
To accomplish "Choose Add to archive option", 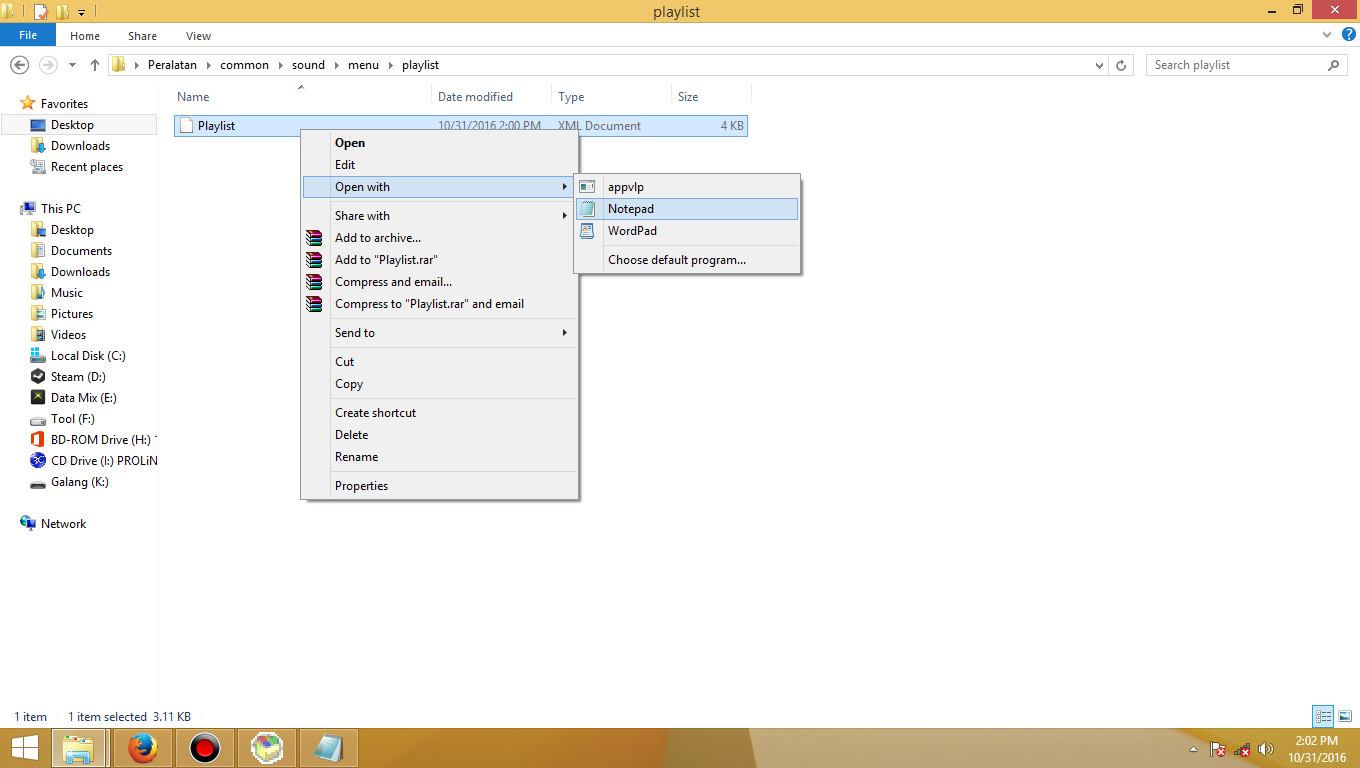I will 440,238.
